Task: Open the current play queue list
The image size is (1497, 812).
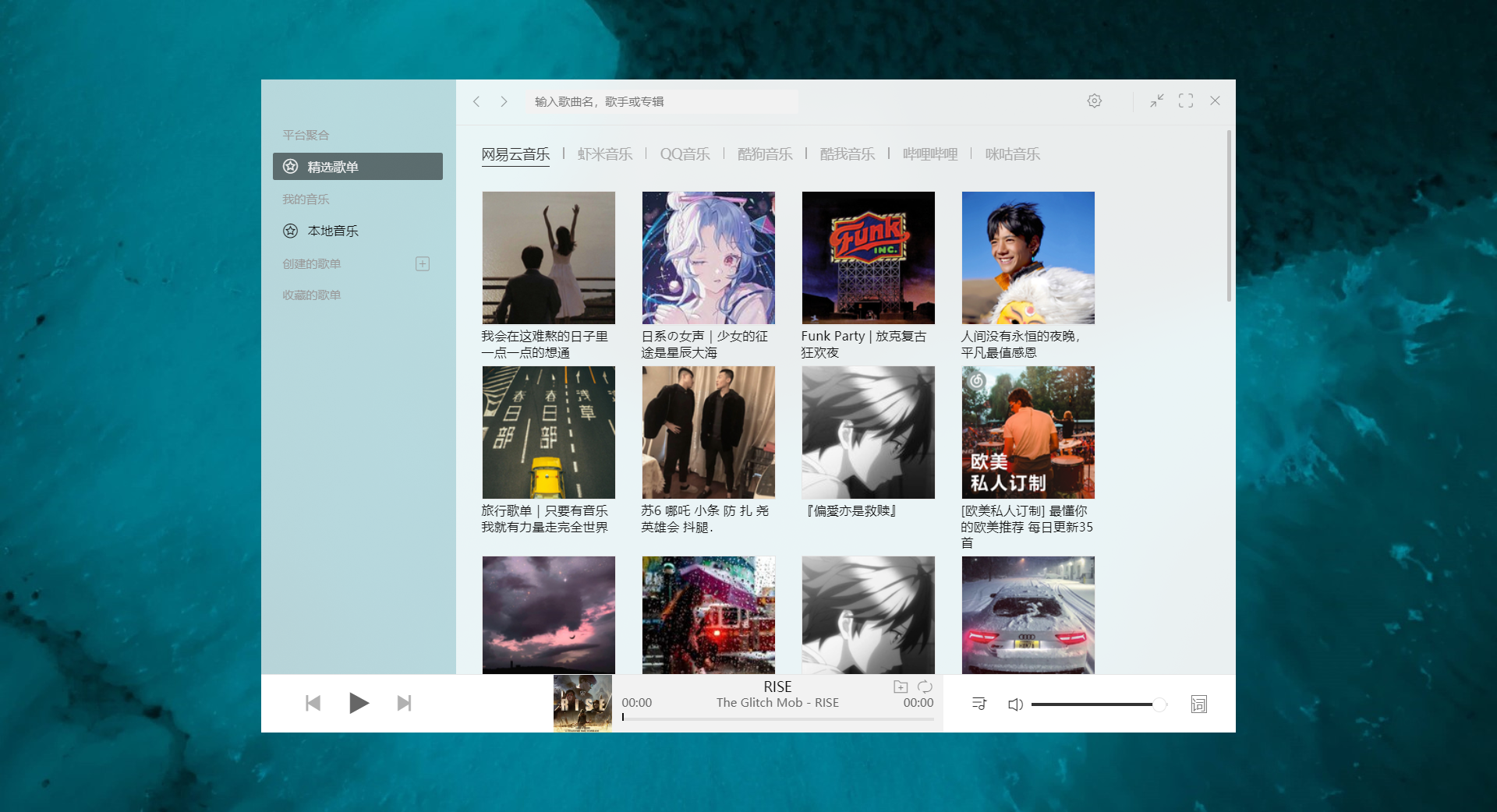Action: click(979, 704)
